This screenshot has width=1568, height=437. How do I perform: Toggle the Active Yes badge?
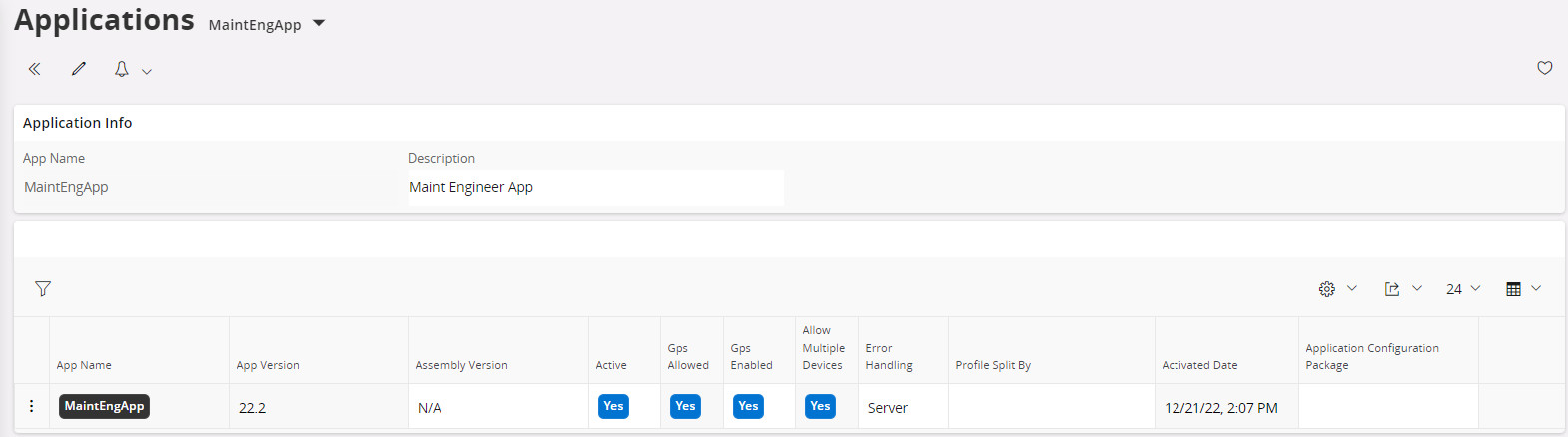[613, 407]
